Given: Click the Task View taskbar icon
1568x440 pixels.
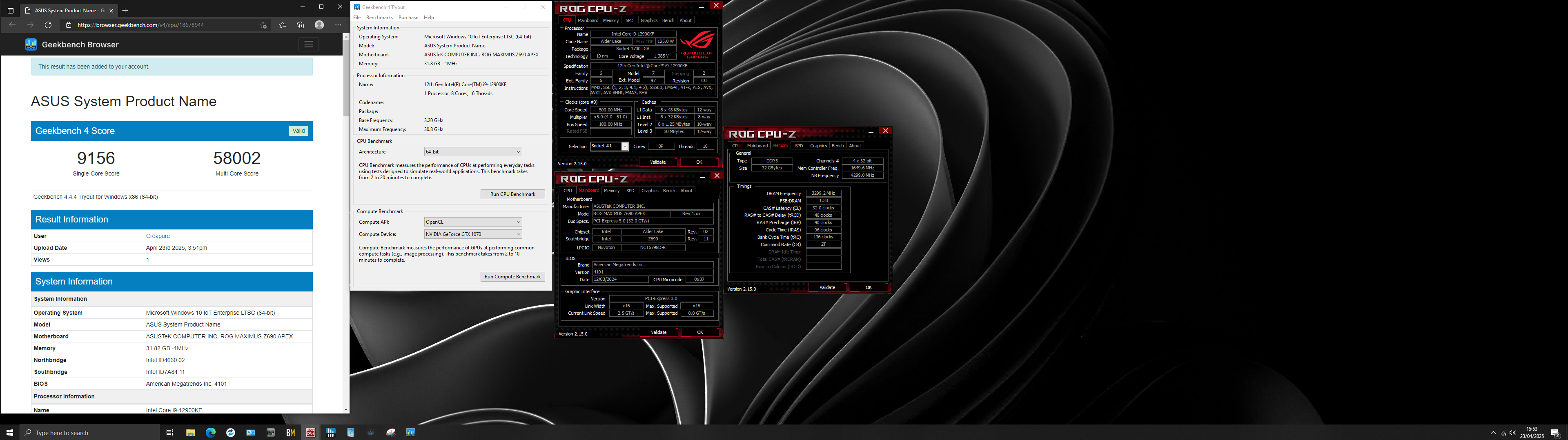Looking at the screenshot, I should pos(170,432).
